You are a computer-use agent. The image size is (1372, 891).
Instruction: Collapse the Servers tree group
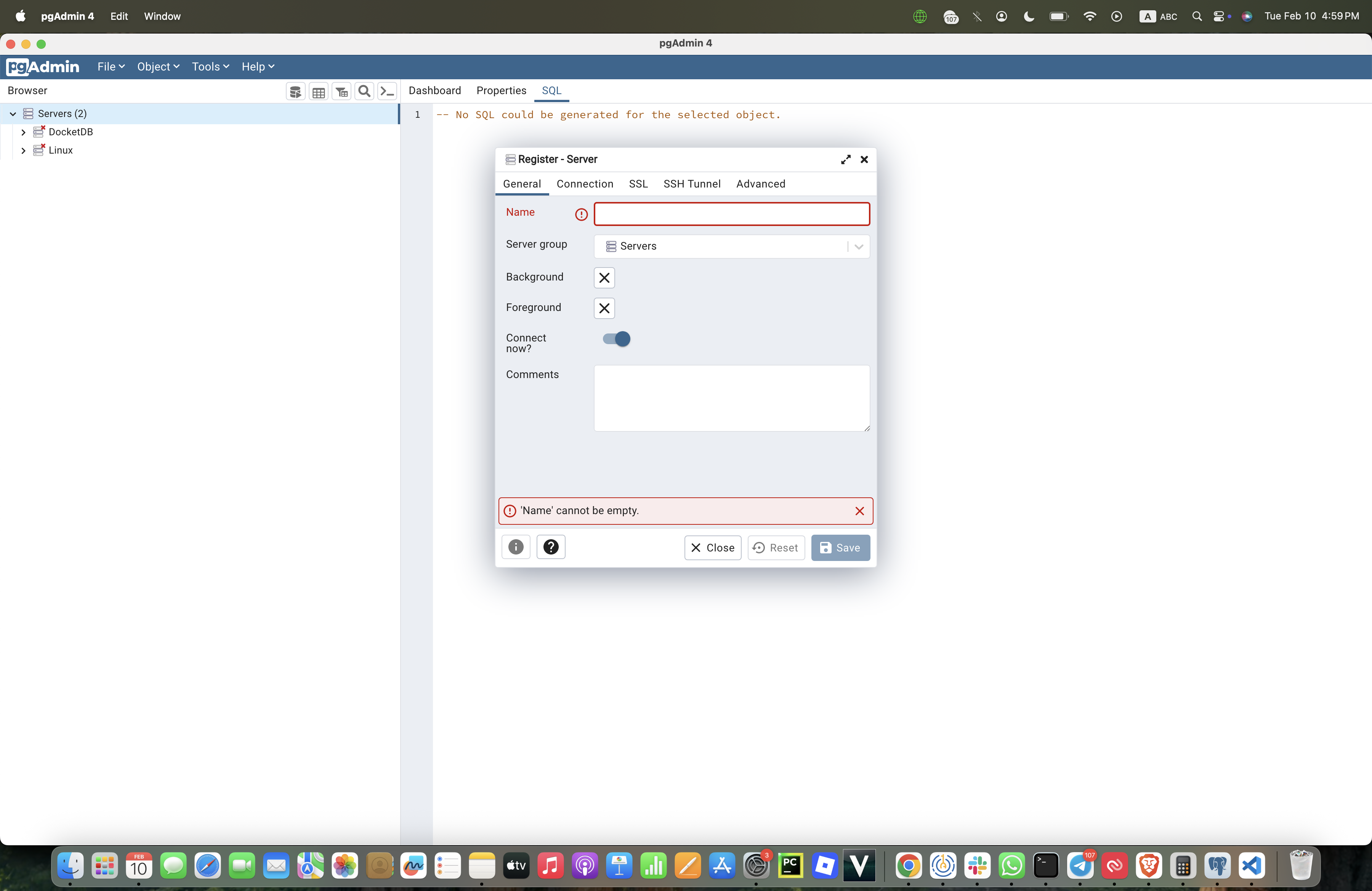[13, 114]
